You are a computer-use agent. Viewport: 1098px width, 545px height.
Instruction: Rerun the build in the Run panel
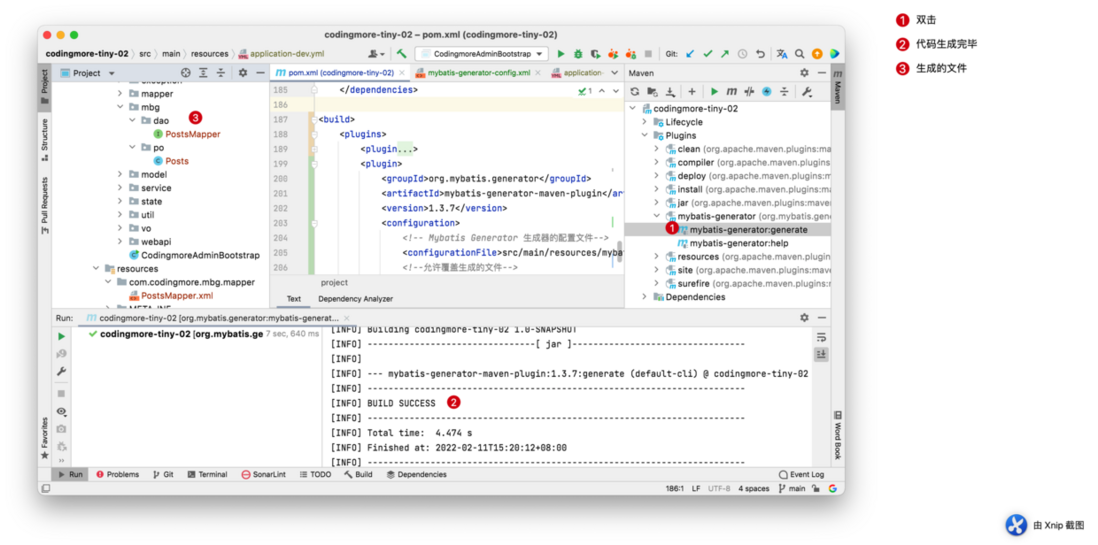click(62, 337)
